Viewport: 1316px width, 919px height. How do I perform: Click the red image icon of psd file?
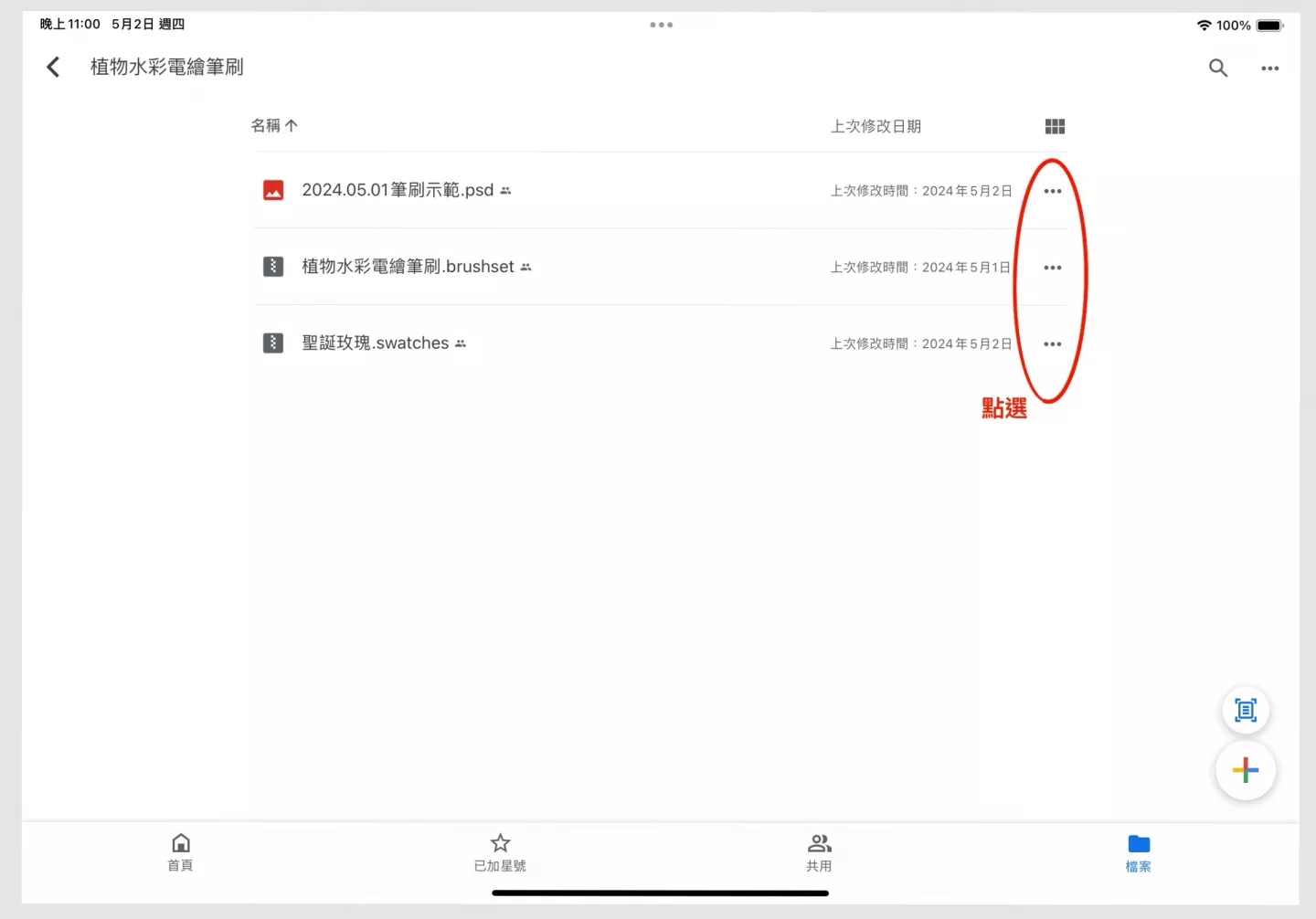[x=273, y=190]
